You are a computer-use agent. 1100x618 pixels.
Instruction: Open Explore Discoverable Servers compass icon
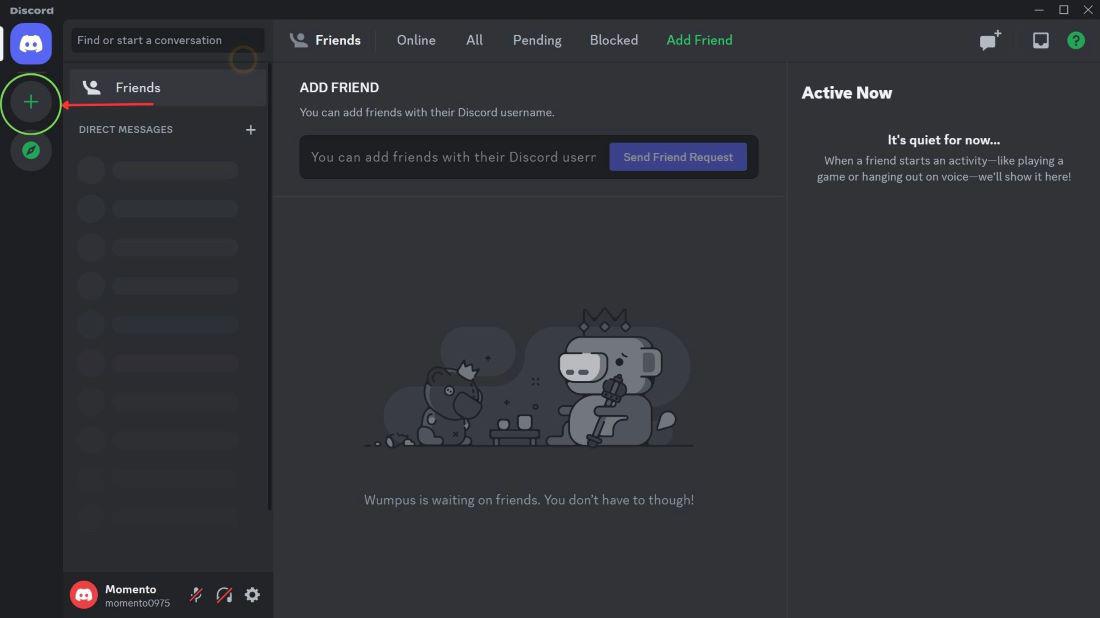(31, 150)
